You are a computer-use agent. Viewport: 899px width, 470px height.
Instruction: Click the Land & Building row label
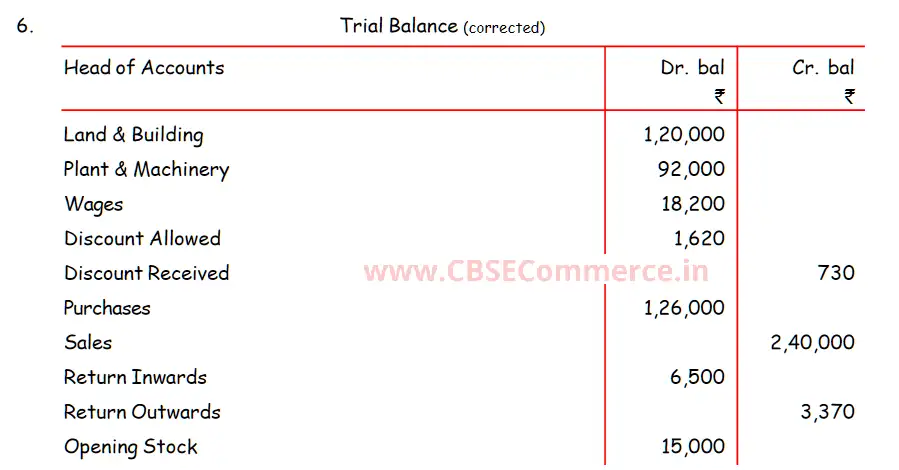tap(133, 135)
